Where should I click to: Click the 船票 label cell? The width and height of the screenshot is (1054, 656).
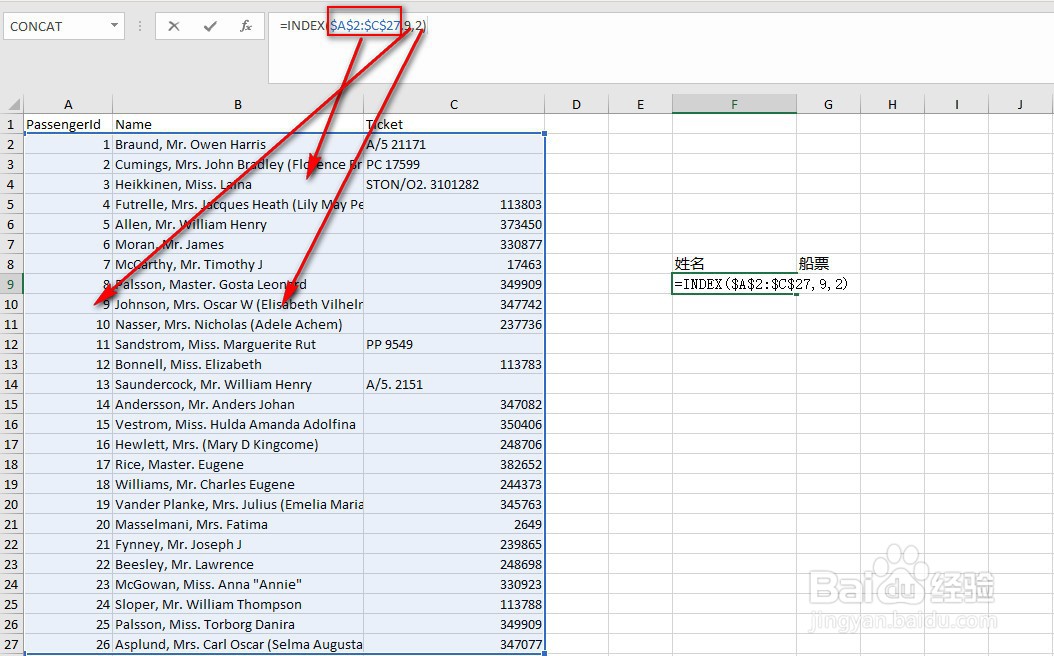pos(828,263)
